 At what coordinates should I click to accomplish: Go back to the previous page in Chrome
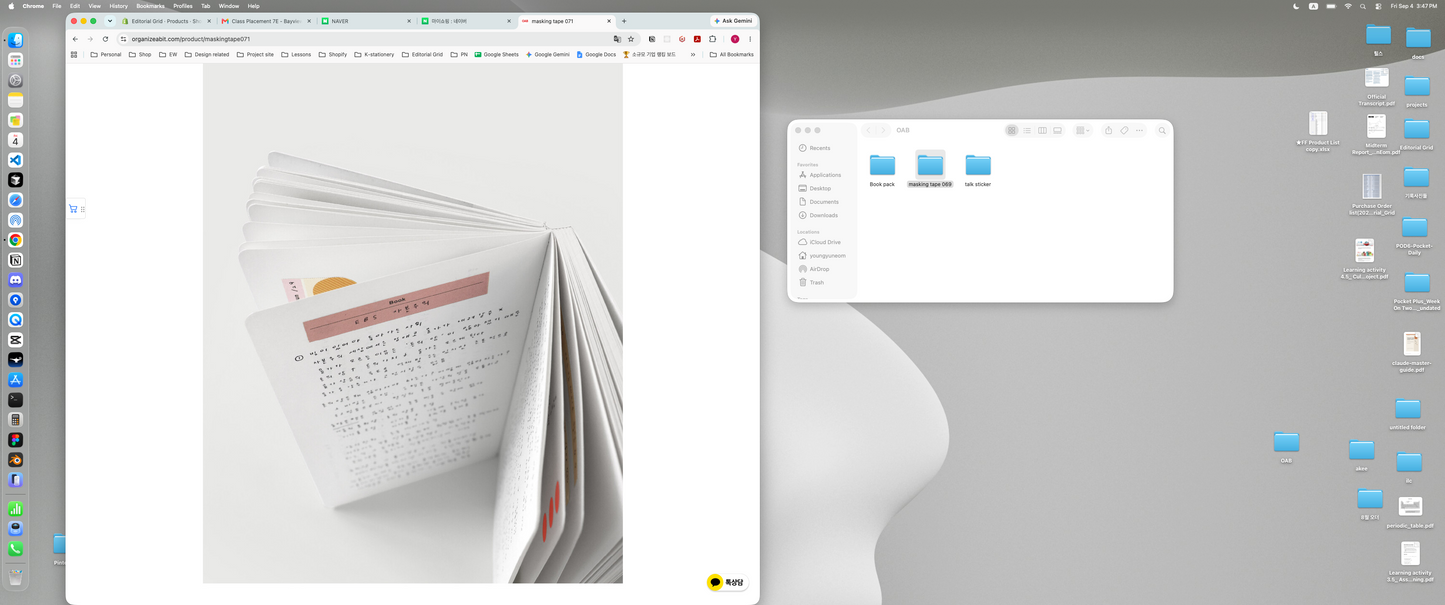[x=75, y=39]
